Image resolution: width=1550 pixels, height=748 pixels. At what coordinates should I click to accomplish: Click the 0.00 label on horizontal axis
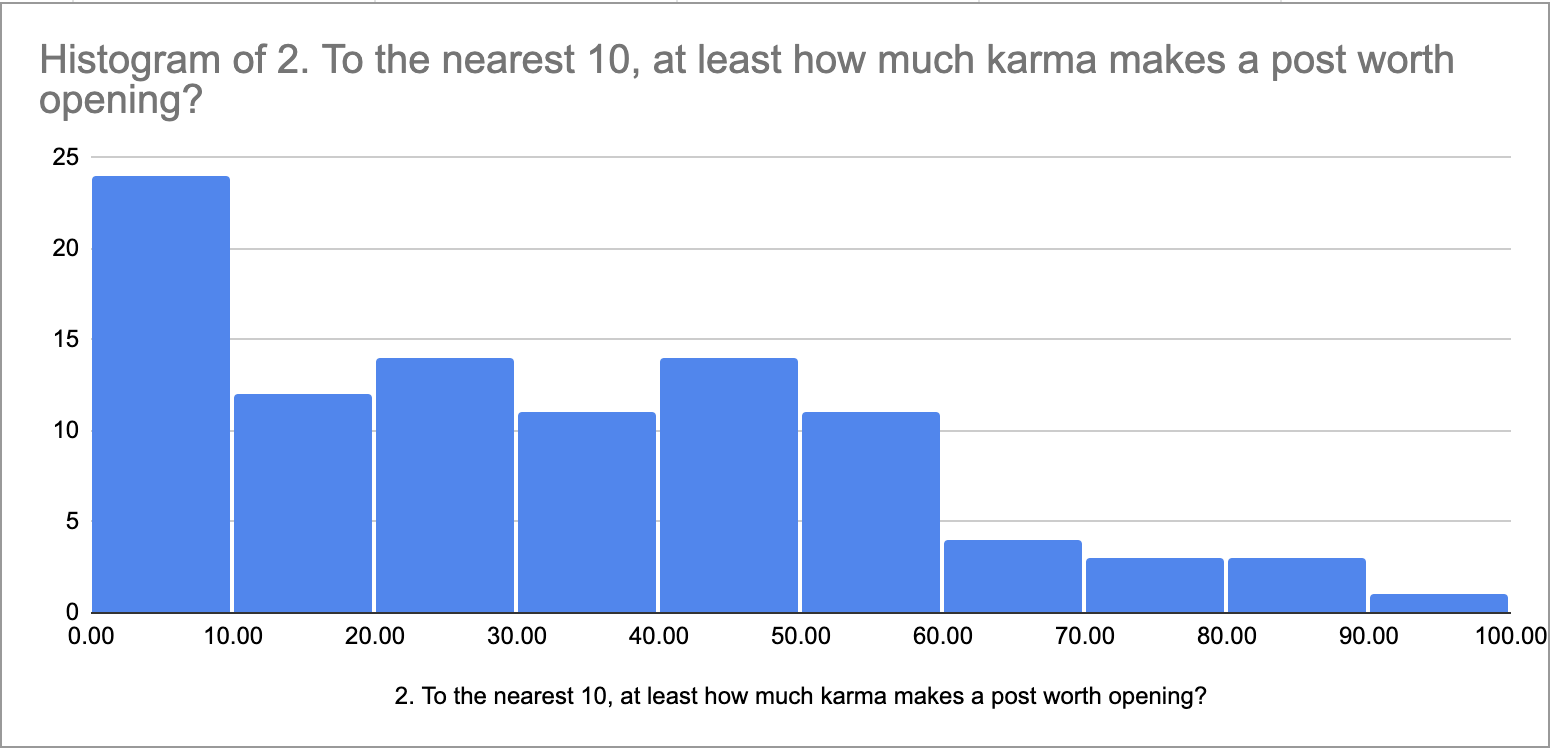click(x=92, y=636)
